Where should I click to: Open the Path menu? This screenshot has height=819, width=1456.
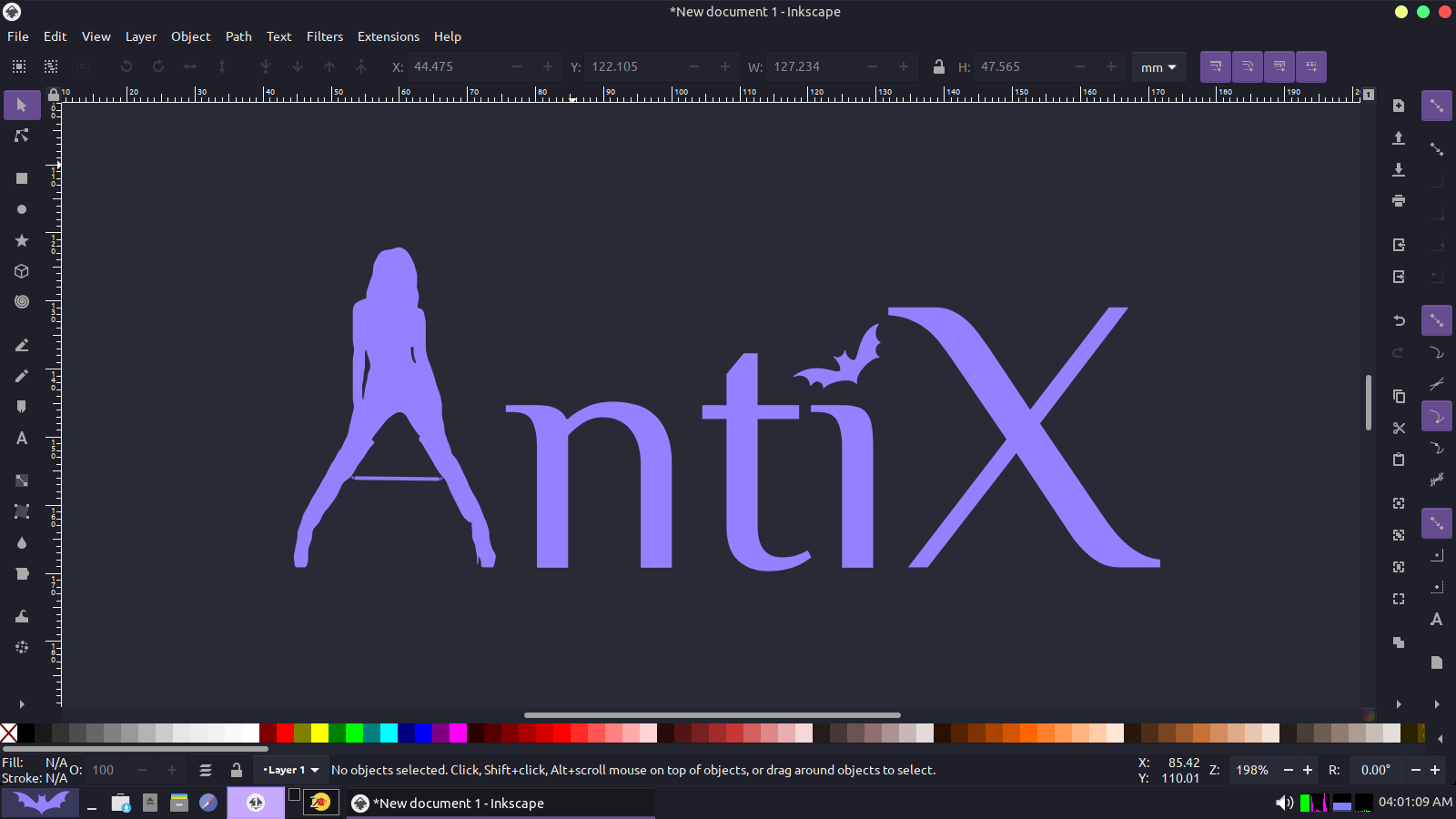[238, 36]
